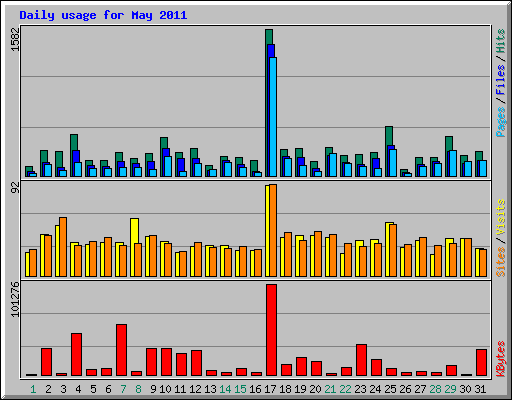This screenshot has width=512, height=400.
Task: Click the green day 21 axis label
Action: 330,389
